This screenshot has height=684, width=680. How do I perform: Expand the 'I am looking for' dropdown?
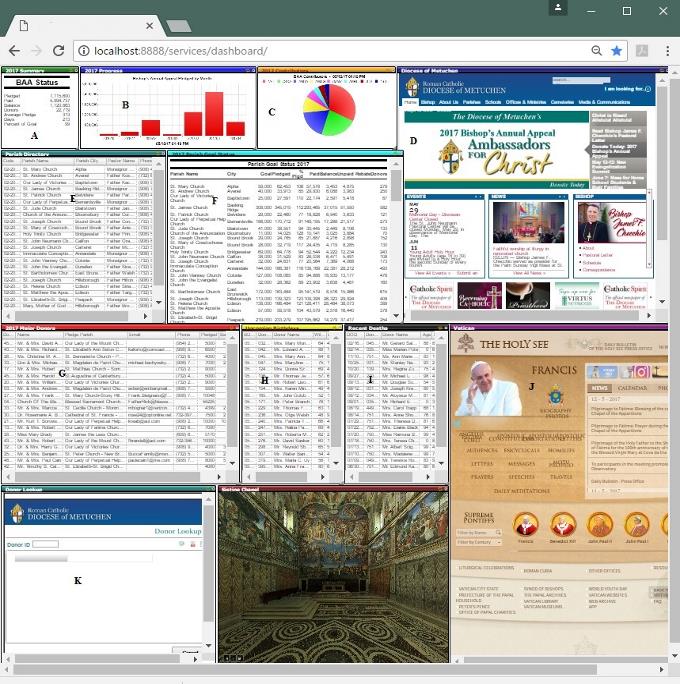(x=628, y=89)
